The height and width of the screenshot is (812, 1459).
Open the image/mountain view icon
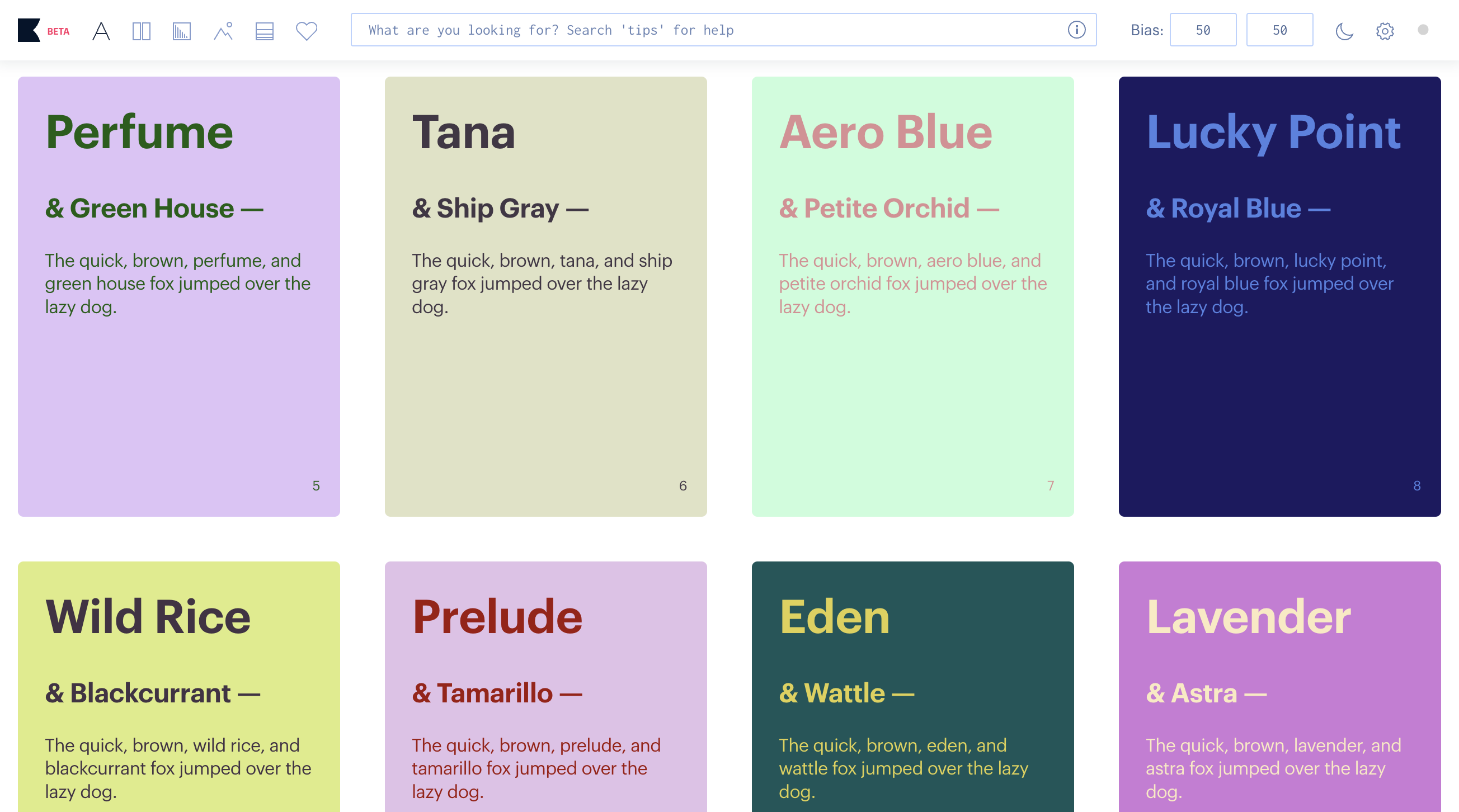pos(223,31)
